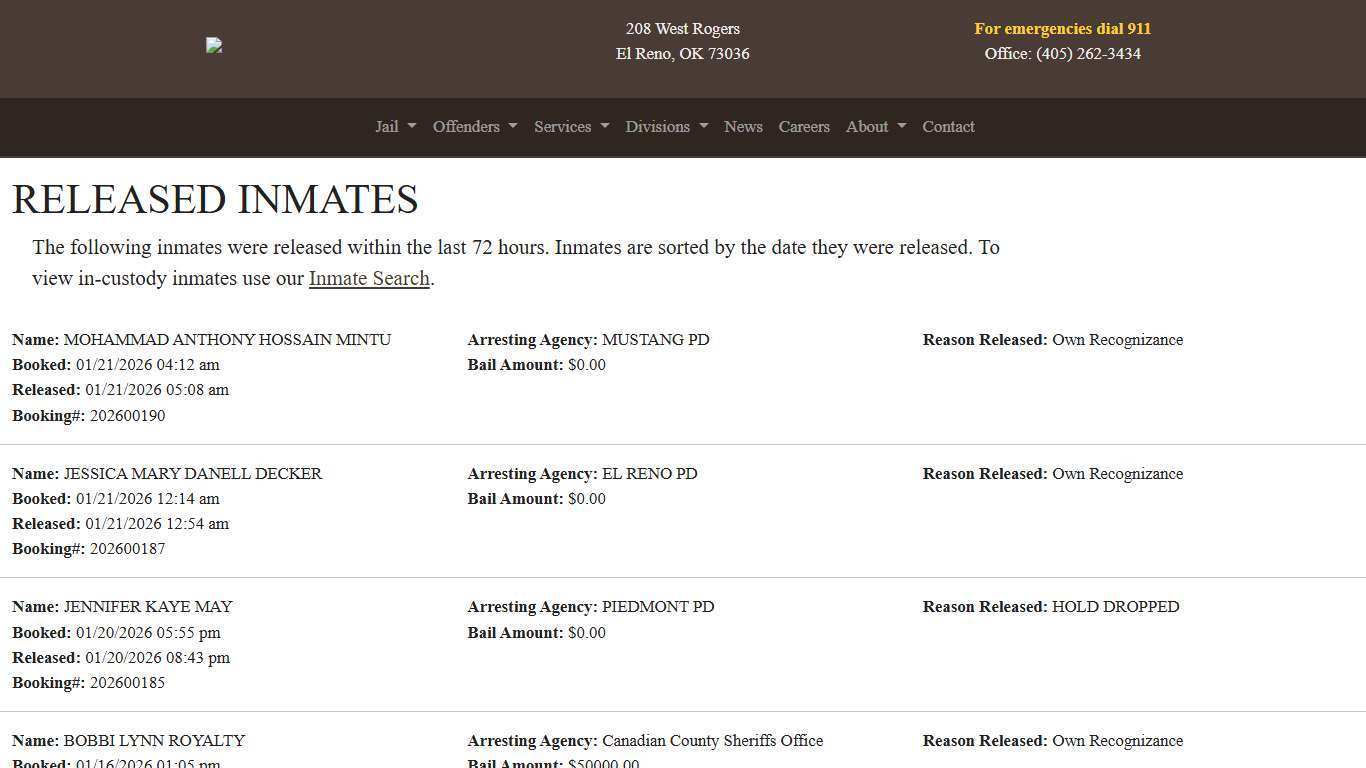Navigate to the News page
This screenshot has height=768, width=1366.
[x=743, y=127]
